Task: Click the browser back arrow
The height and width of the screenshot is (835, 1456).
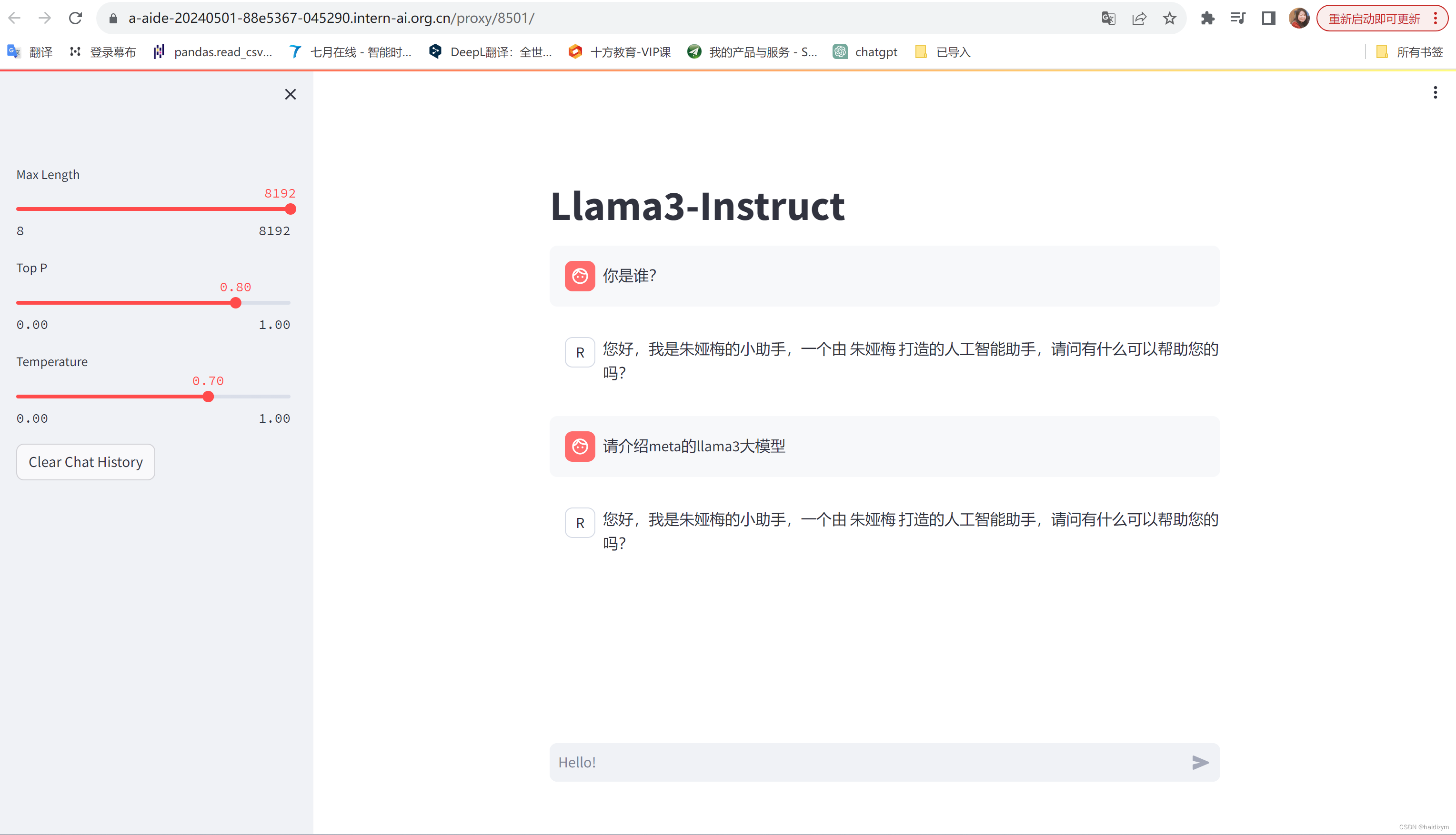Action: coord(14,19)
